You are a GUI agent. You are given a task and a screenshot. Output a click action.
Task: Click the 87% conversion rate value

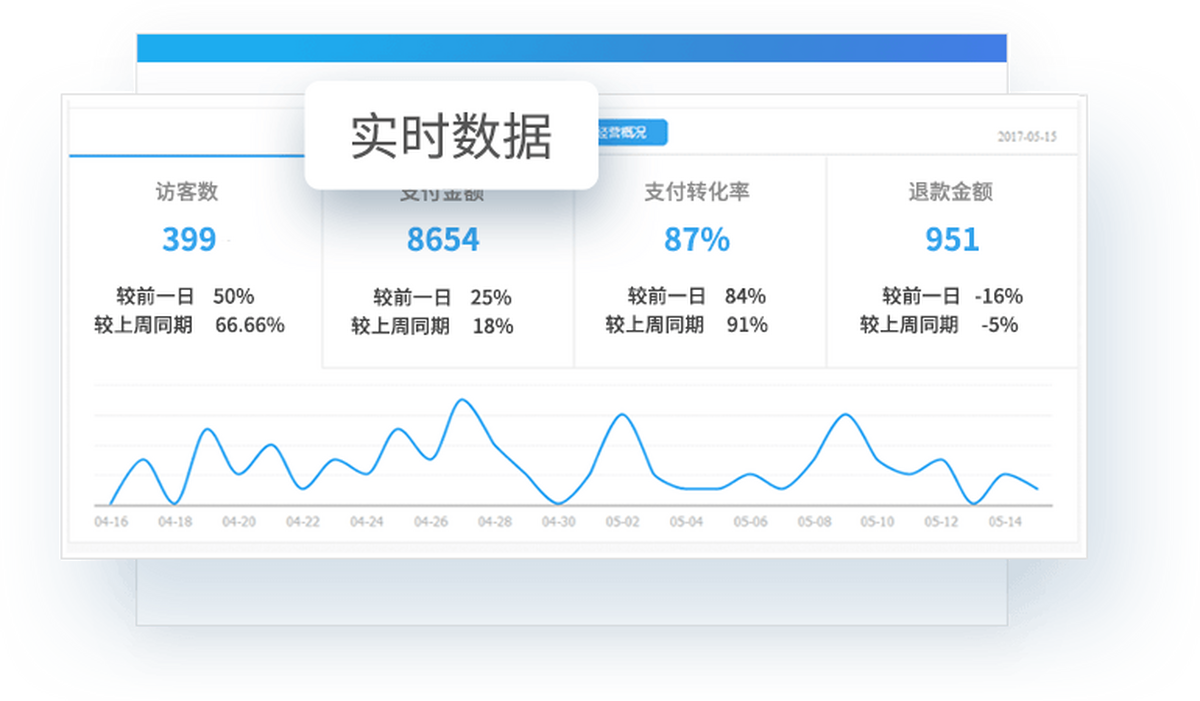click(697, 239)
